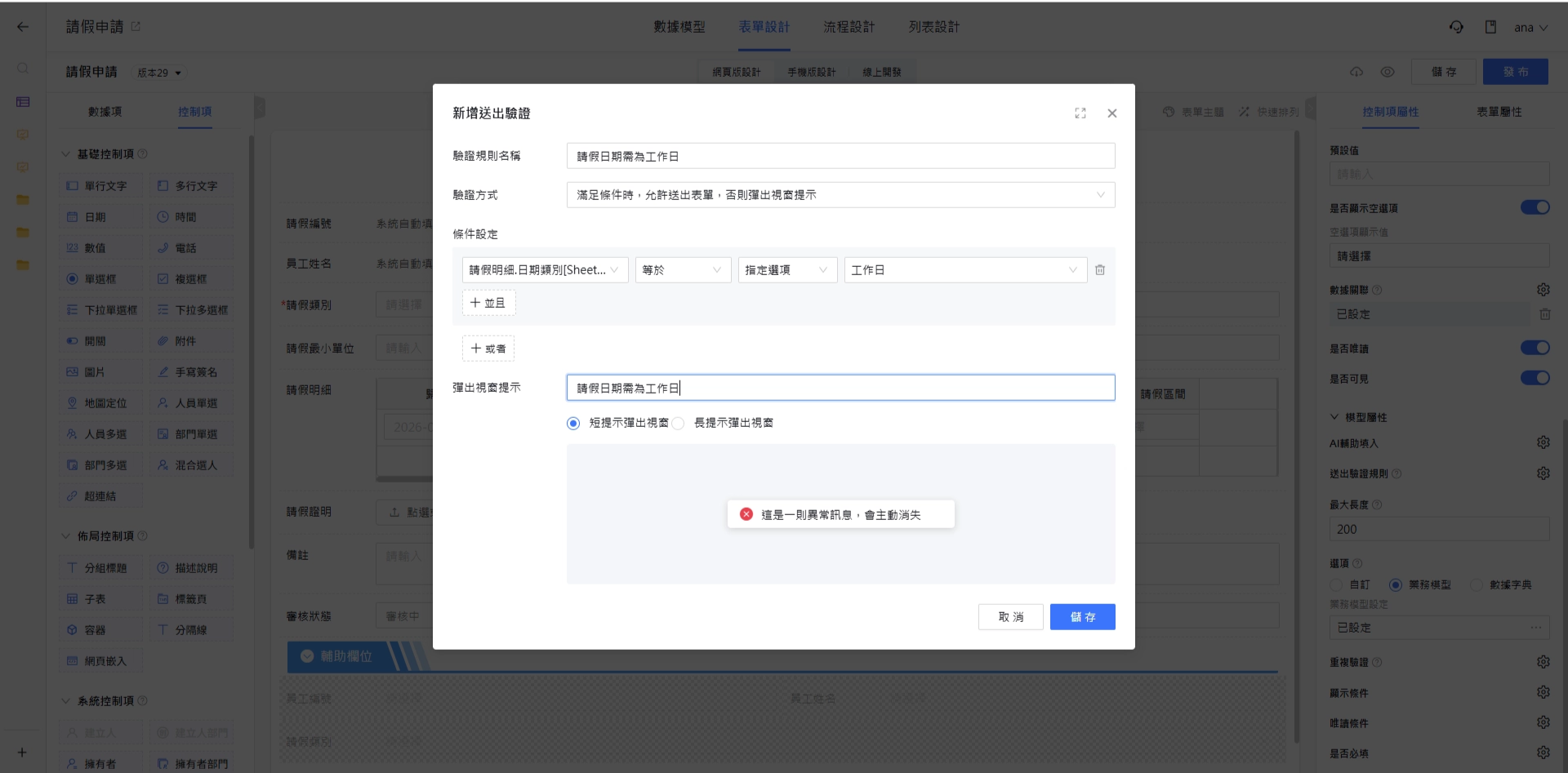The height and width of the screenshot is (773, 1568).
Task: Select the 超連結 control
Action: coord(100,496)
